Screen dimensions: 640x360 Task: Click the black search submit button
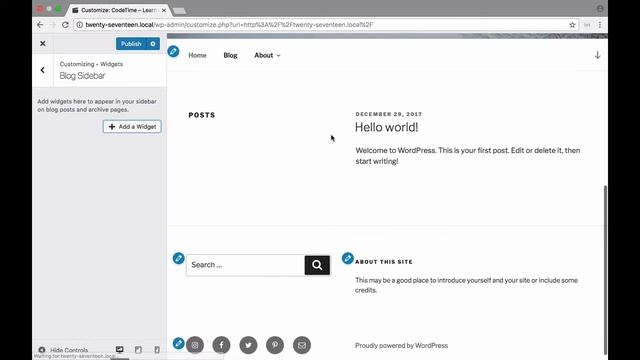[317, 265]
